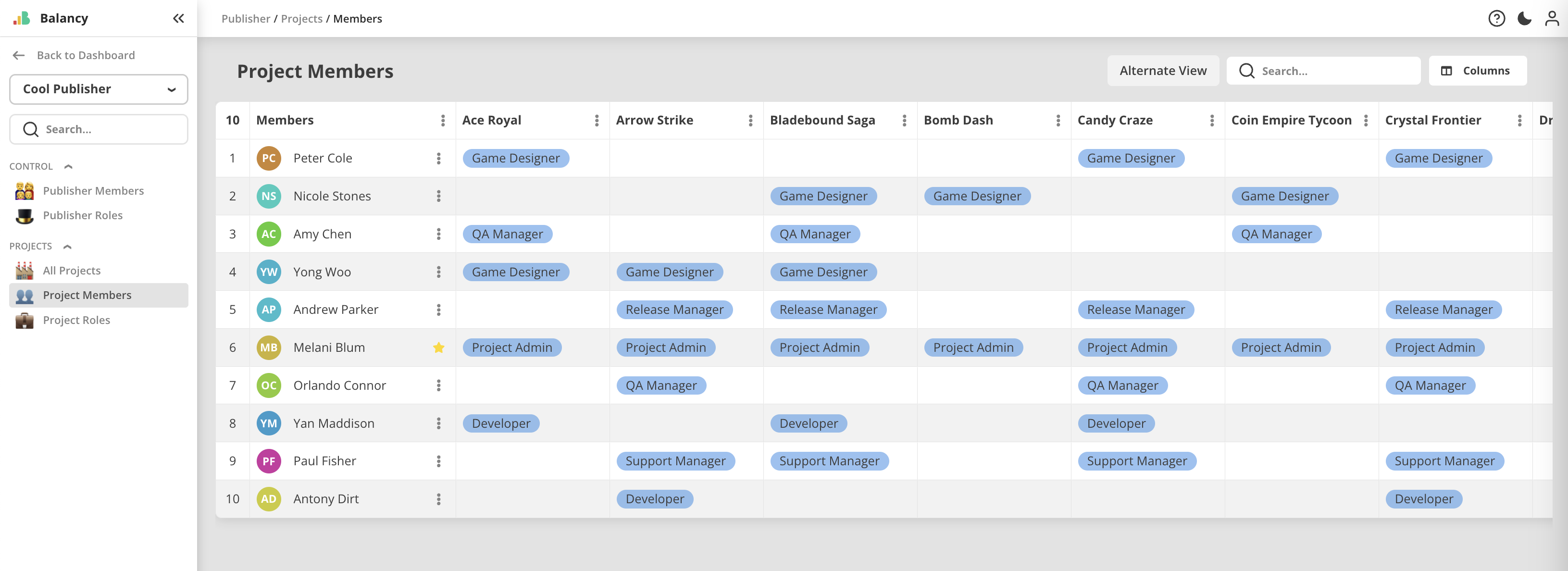Image resolution: width=1568 pixels, height=571 pixels.
Task: Toggle dark mode moon icon
Action: (1524, 18)
